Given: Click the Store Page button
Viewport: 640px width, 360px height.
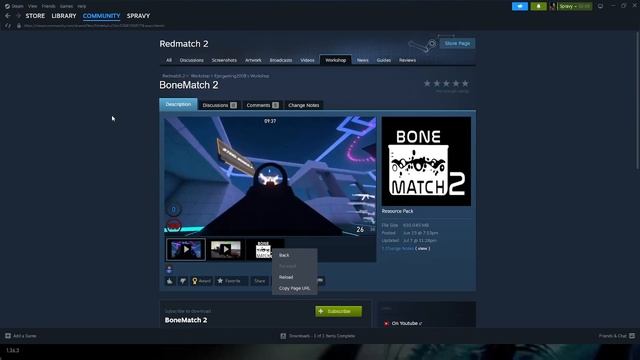Looking at the screenshot, I should pyautogui.click(x=457, y=43).
